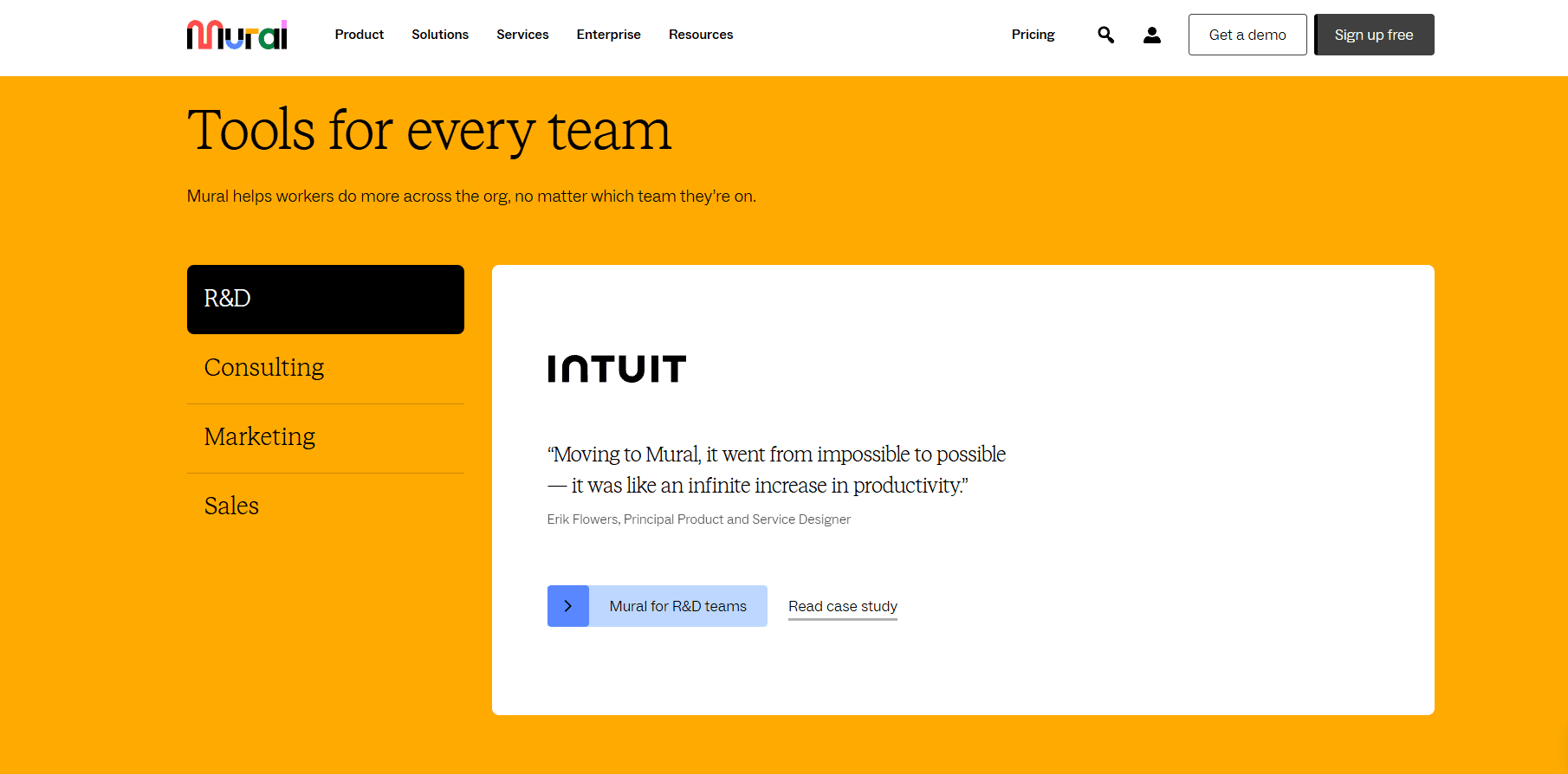
Task: Click the Get a demo button
Action: coord(1247,35)
